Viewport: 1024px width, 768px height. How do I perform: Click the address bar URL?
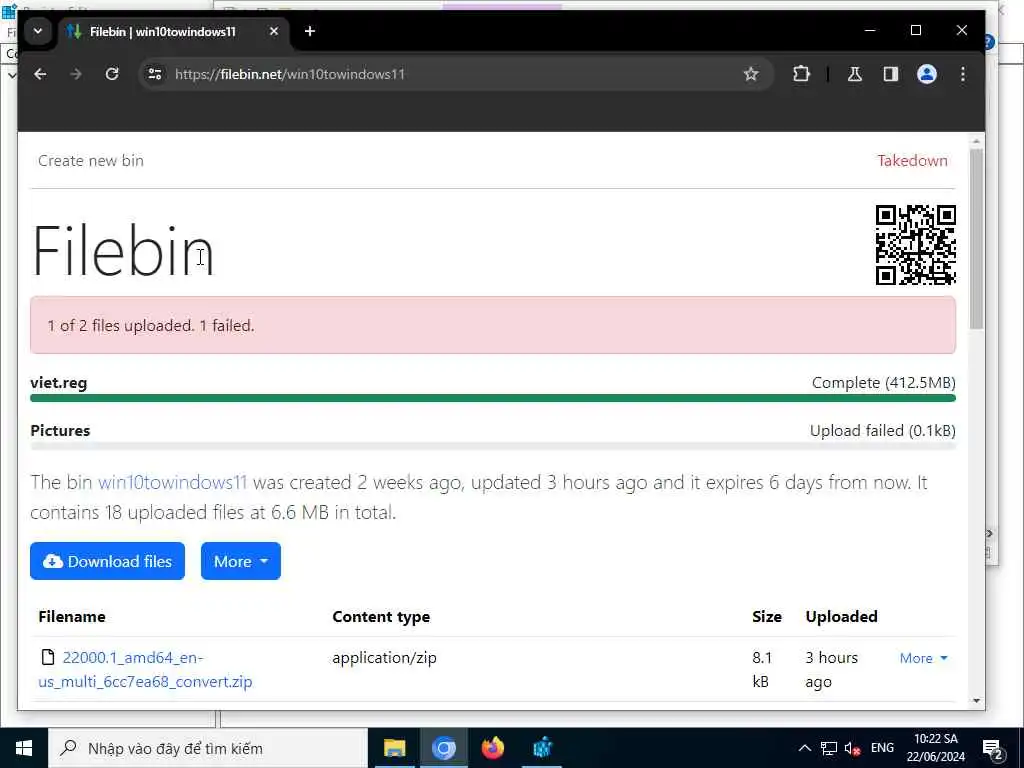point(290,74)
